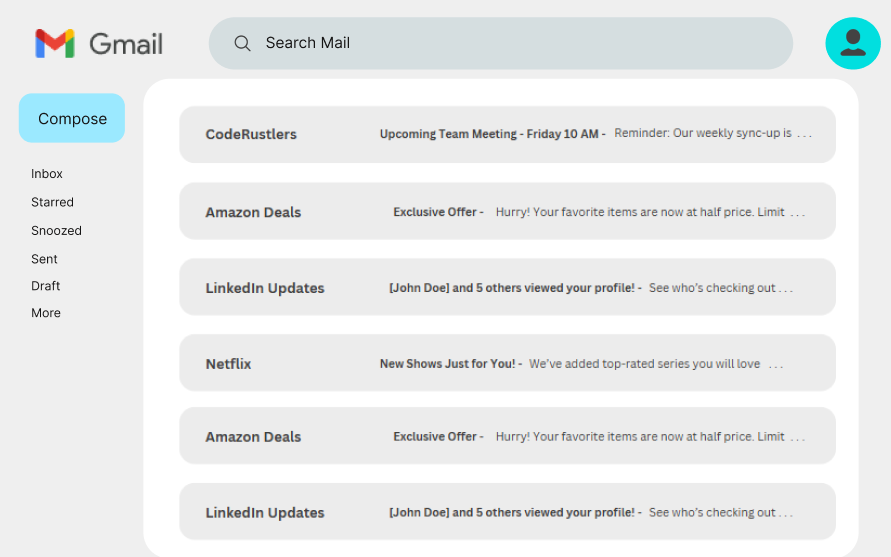Open the Draft folder
The height and width of the screenshot is (557, 891).
[45, 285]
